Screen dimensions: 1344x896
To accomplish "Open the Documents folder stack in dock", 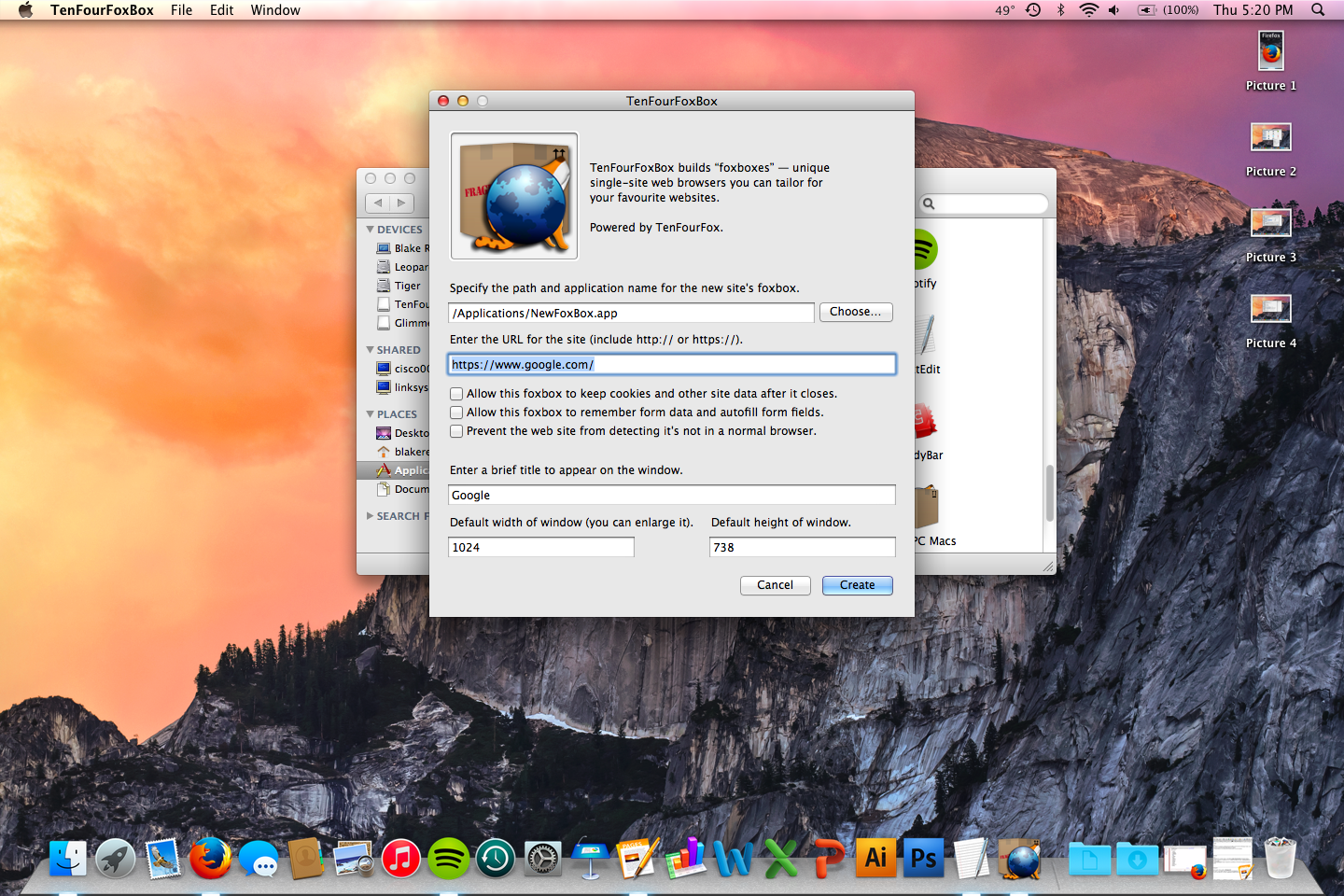I will 1089,858.
